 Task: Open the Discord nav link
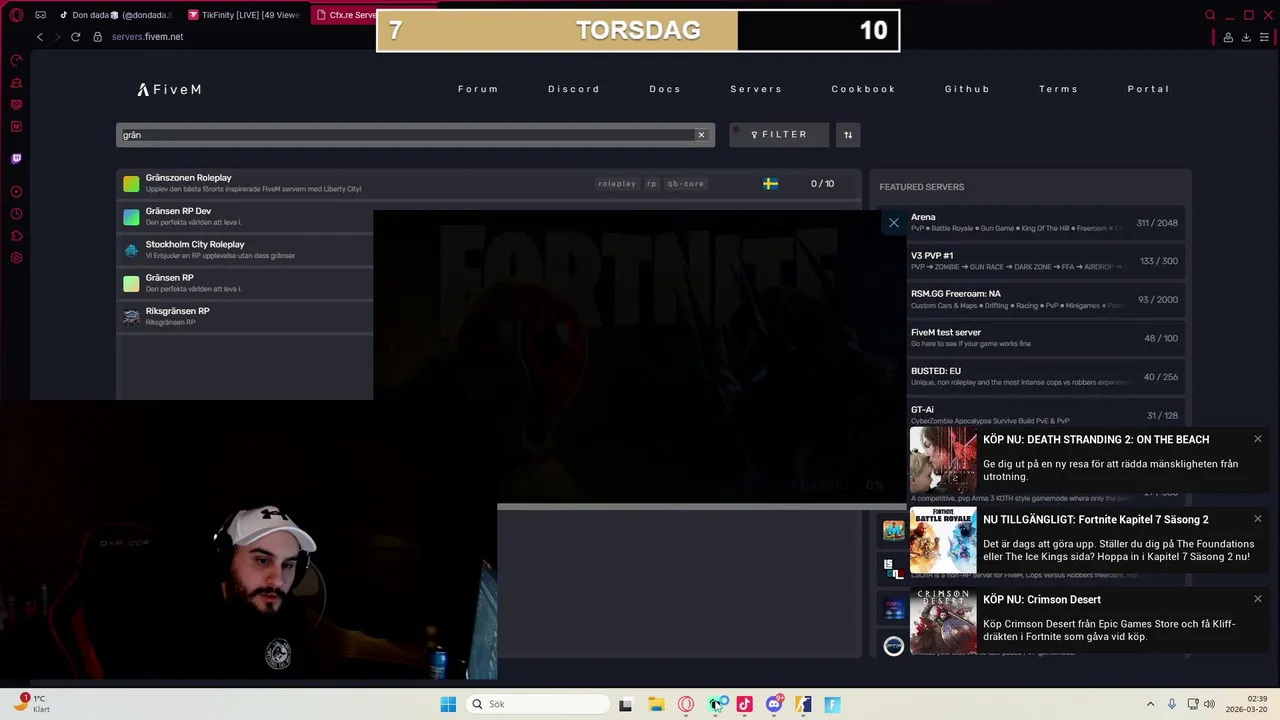[x=574, y=89]
